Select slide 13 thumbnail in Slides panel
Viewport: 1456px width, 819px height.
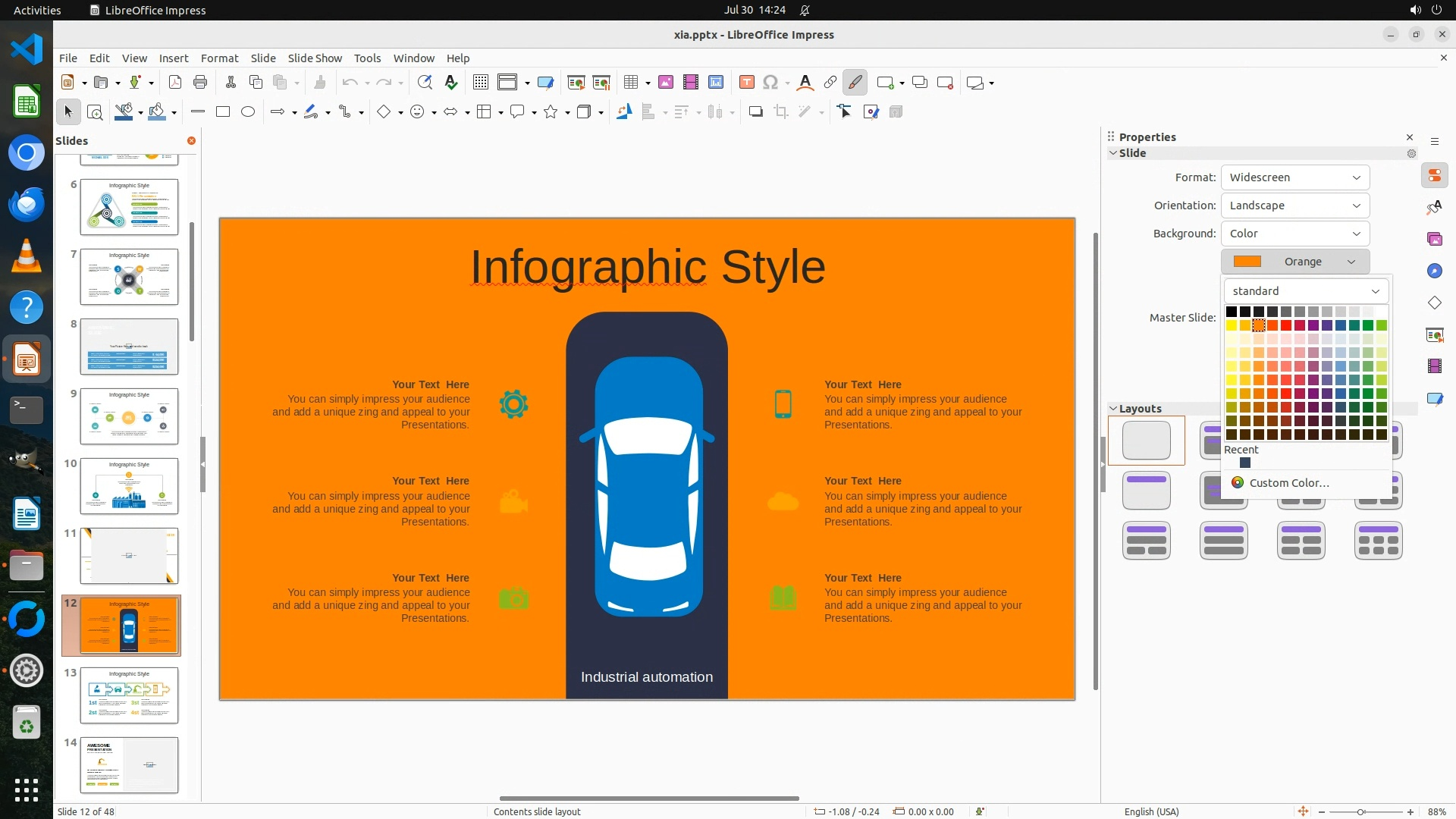[129, 695]
